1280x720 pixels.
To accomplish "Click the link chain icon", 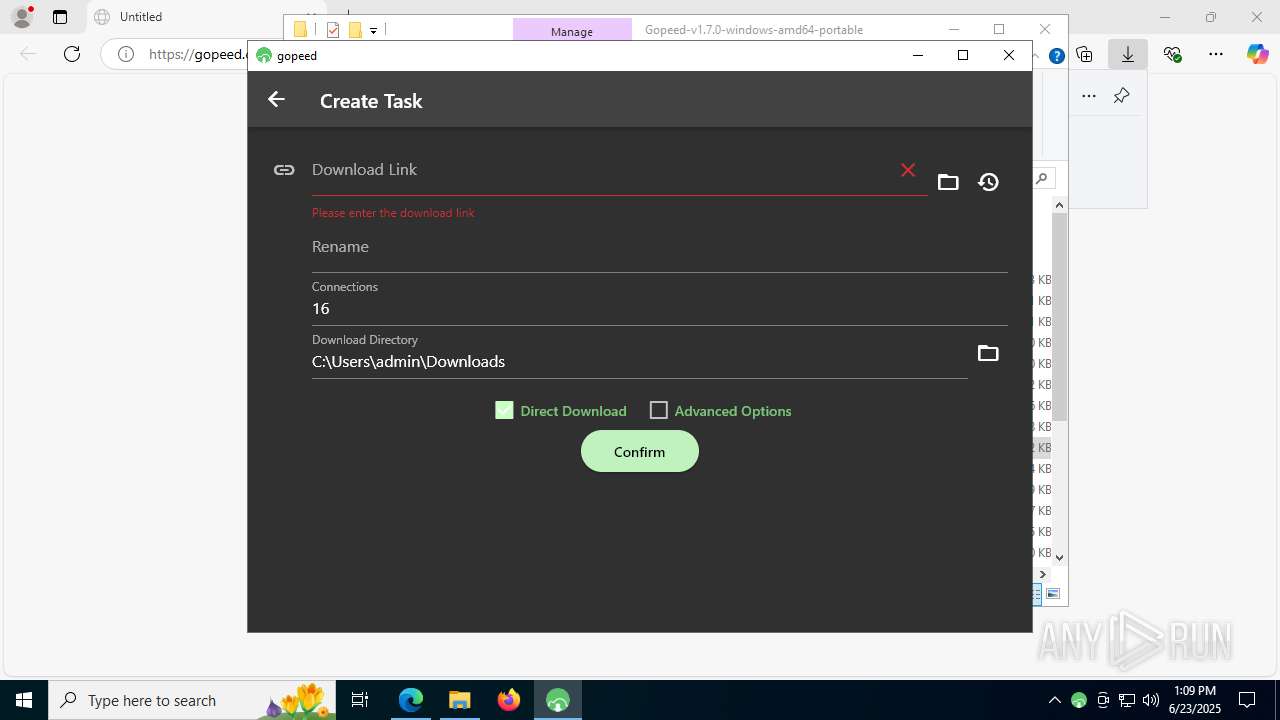I will pyautogui.click(x=284, y=170).
